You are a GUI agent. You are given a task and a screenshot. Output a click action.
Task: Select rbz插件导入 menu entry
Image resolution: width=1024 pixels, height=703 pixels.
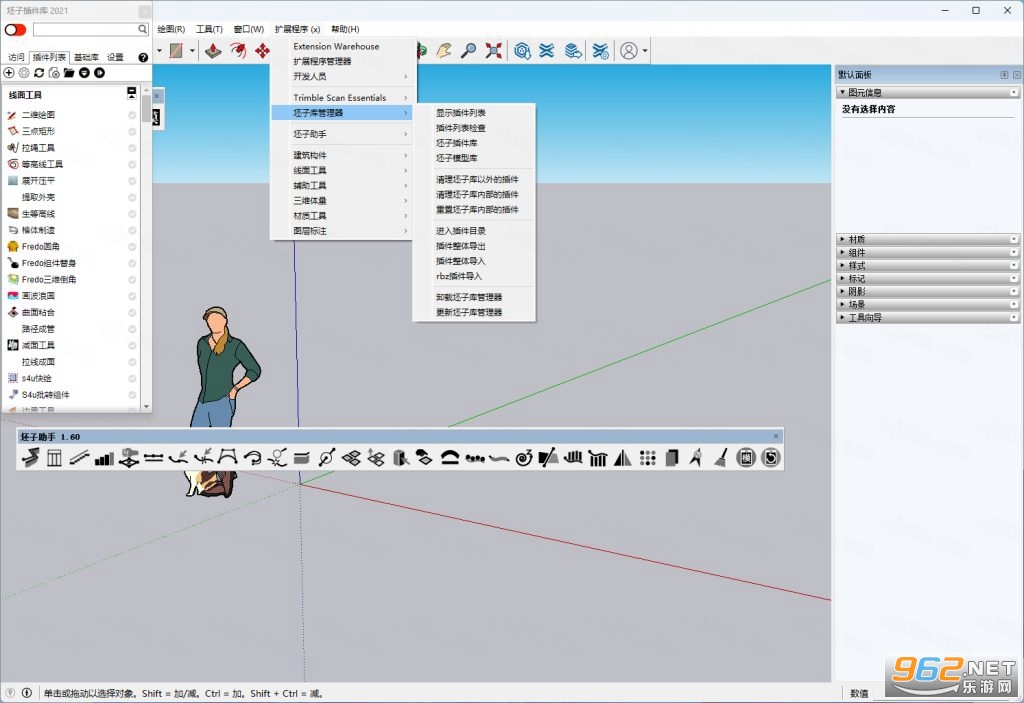[474, 276]
